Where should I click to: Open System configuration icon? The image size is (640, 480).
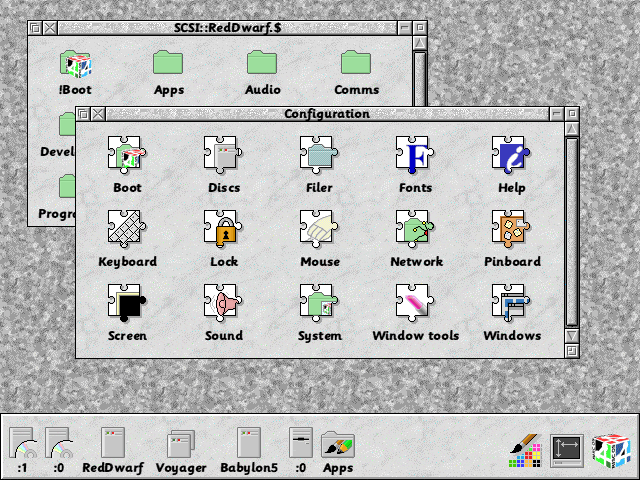tap(319, 303)
